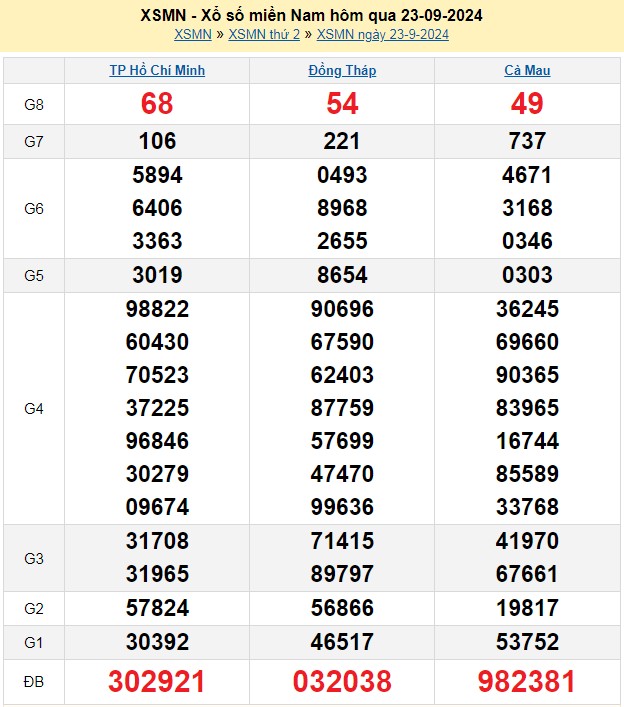
Task: Open the Cà Mau province link
Action: click(527, 71)
